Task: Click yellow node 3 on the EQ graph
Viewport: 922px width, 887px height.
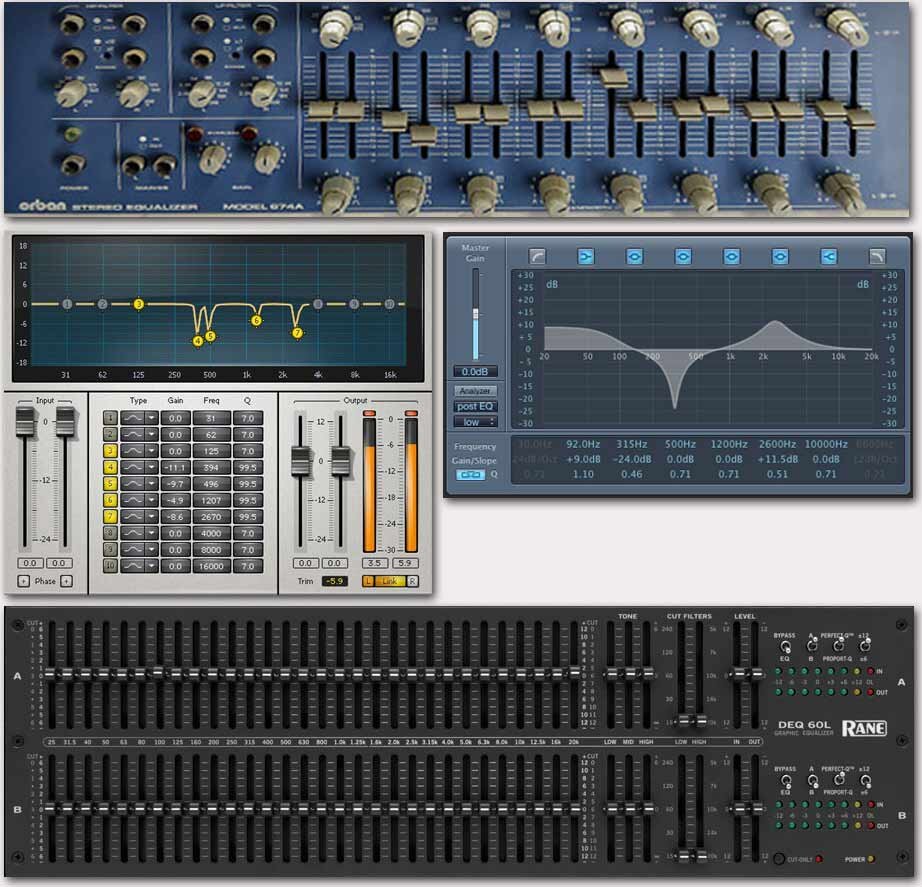Action: 139,304
